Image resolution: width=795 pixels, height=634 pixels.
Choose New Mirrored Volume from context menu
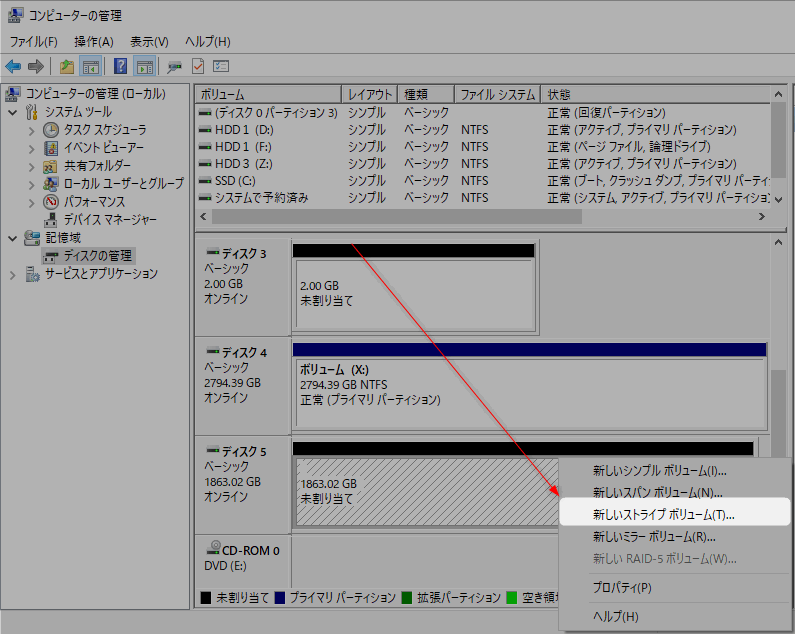(675, 537)
